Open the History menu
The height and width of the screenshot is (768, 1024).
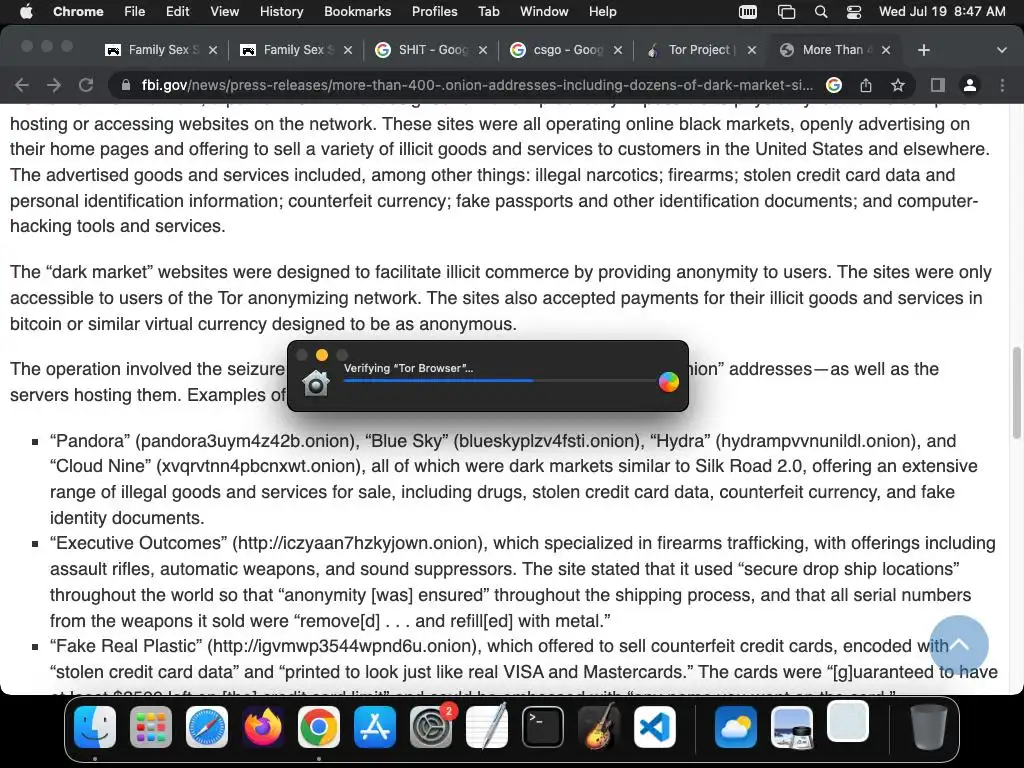(x=281, y=11)
